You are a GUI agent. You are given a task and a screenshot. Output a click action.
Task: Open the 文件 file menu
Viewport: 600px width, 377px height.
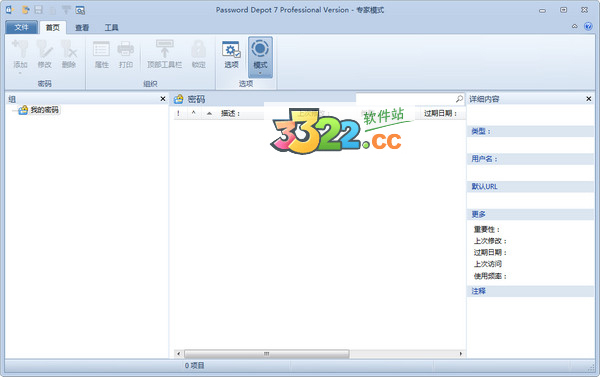click(x=21, y=28)
